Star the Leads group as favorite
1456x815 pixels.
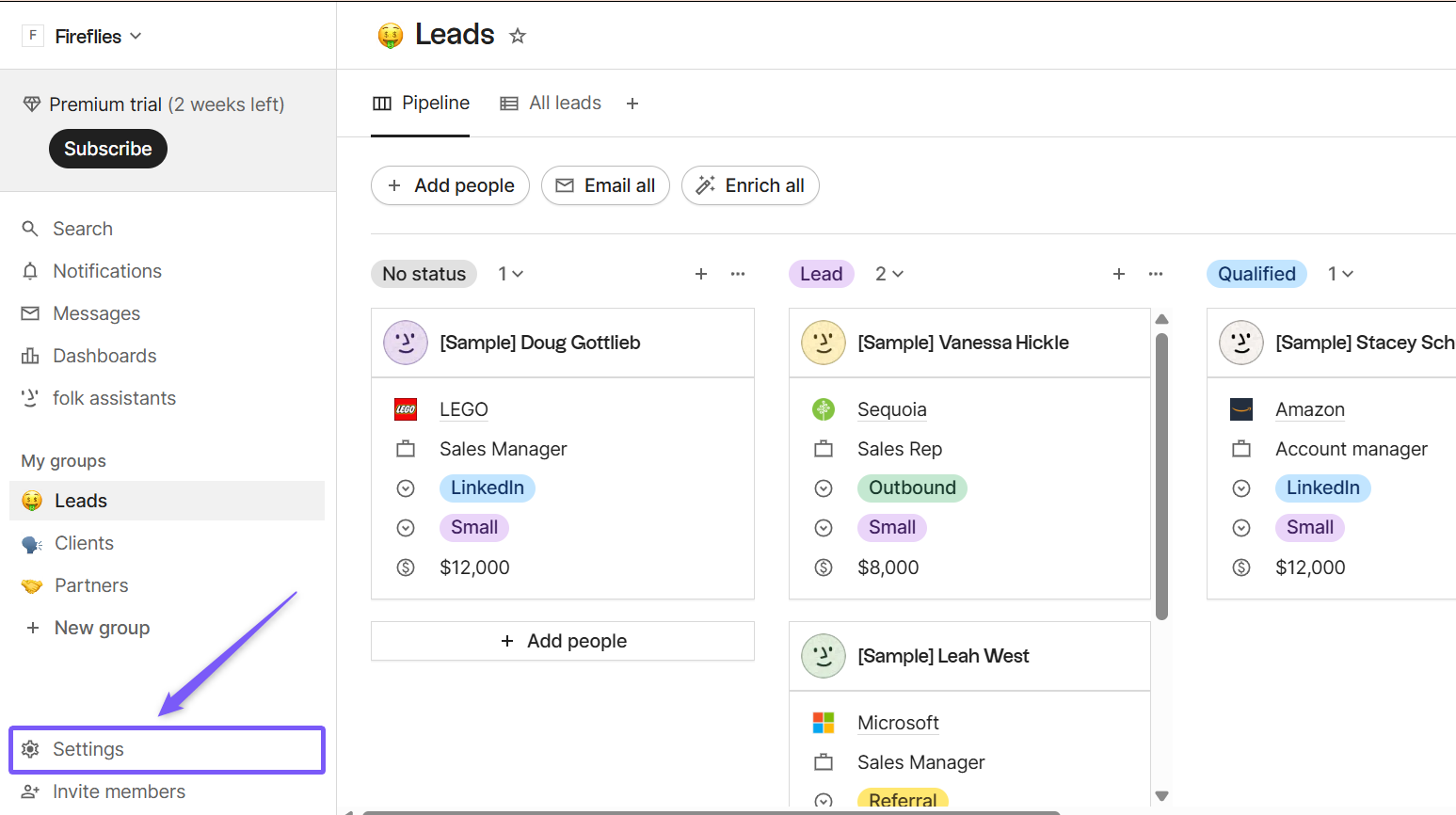click(x=518, y=36)
